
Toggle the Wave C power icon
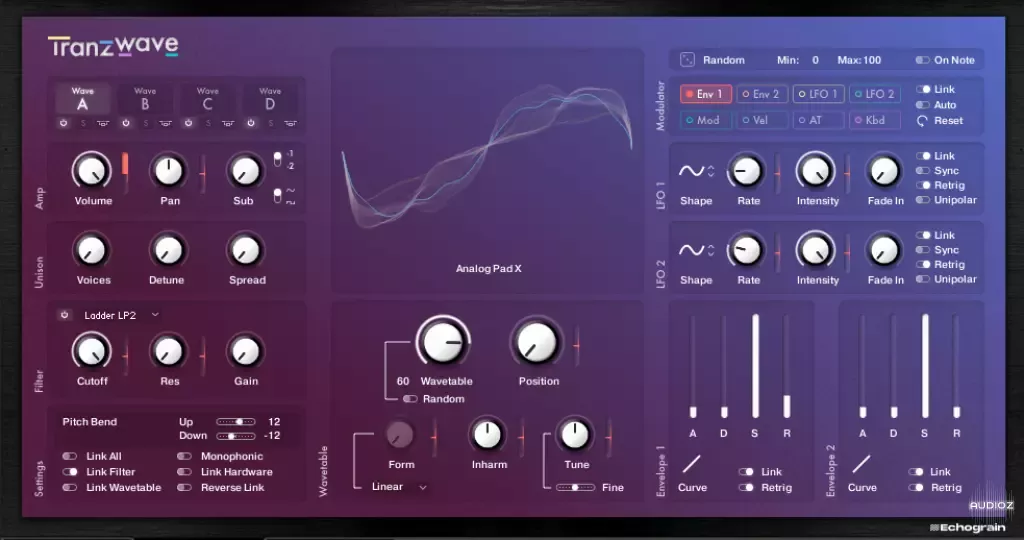(x=188, y=123)
